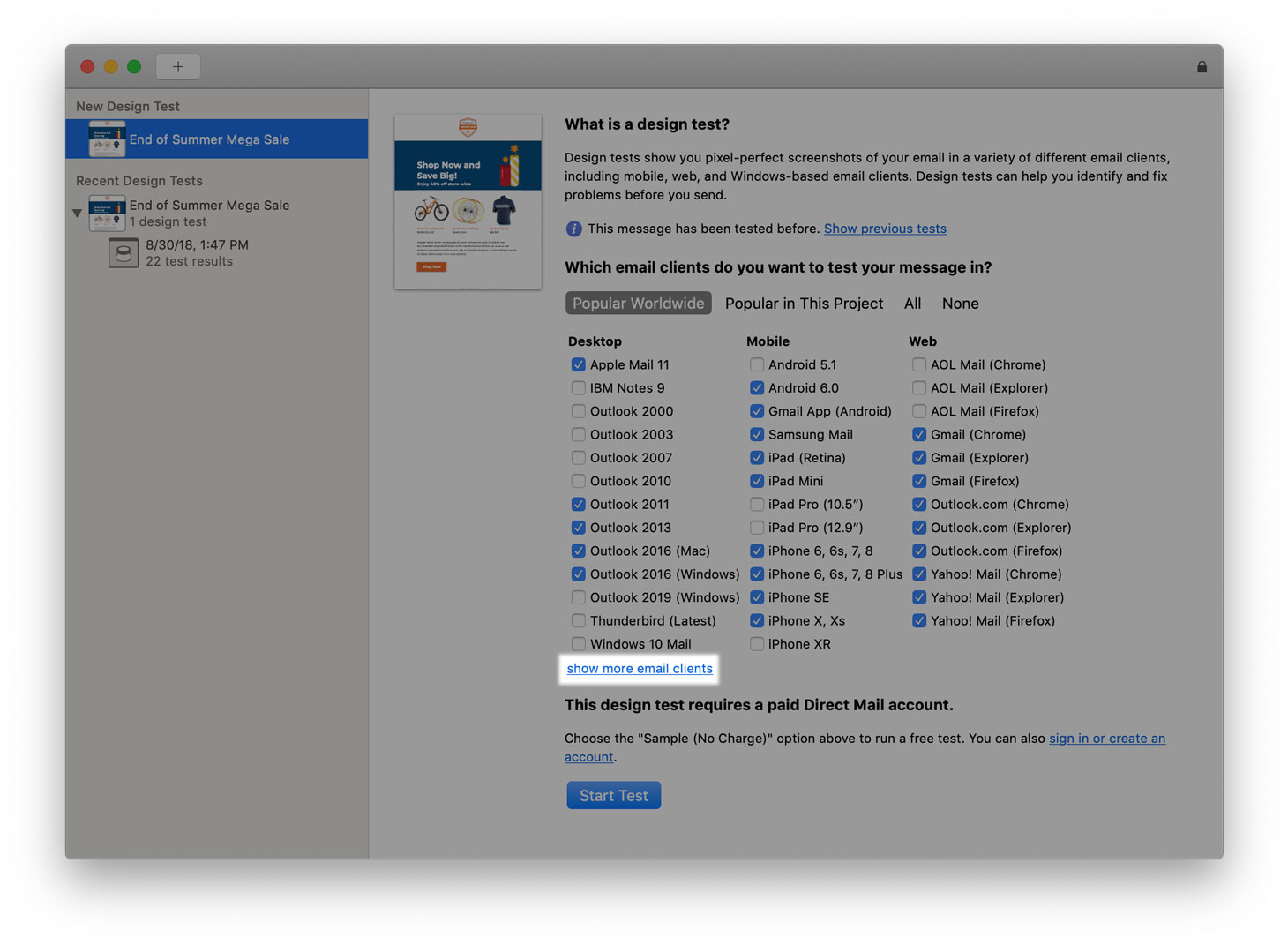This screenshot has height=945, width=1288.
Task: Uncheck Outlook 2016 (Mac)
Action: pos(579,551)
